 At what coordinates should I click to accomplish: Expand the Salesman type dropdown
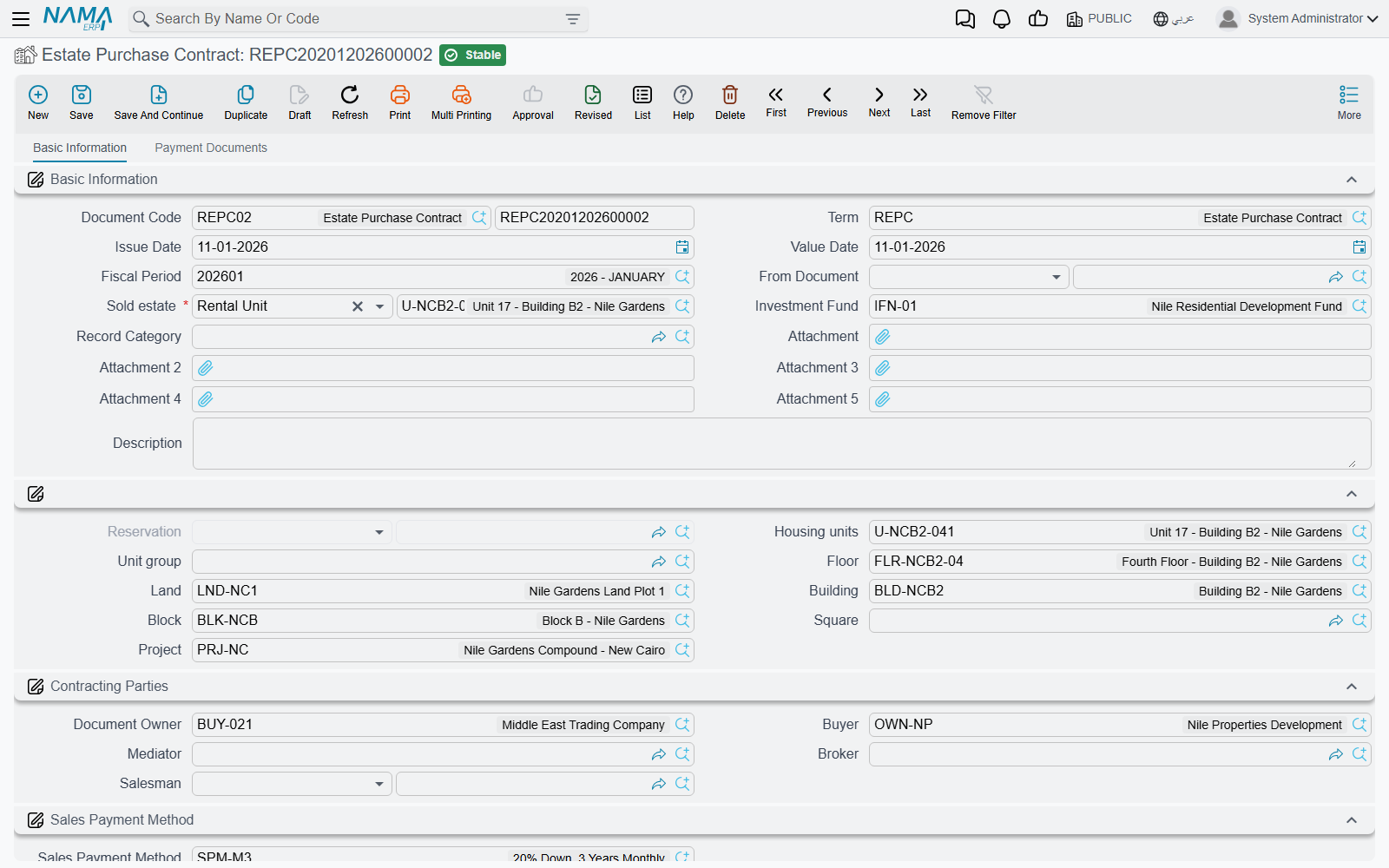(x=379, y=784)
